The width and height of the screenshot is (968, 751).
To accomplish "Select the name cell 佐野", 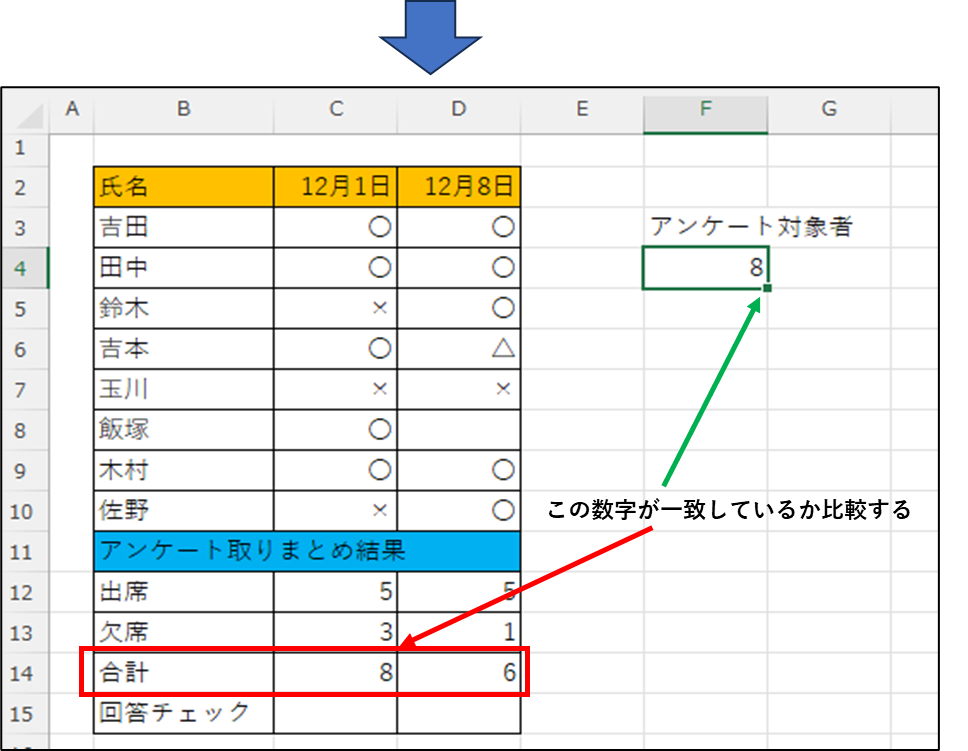I will (x=183, y=511).
